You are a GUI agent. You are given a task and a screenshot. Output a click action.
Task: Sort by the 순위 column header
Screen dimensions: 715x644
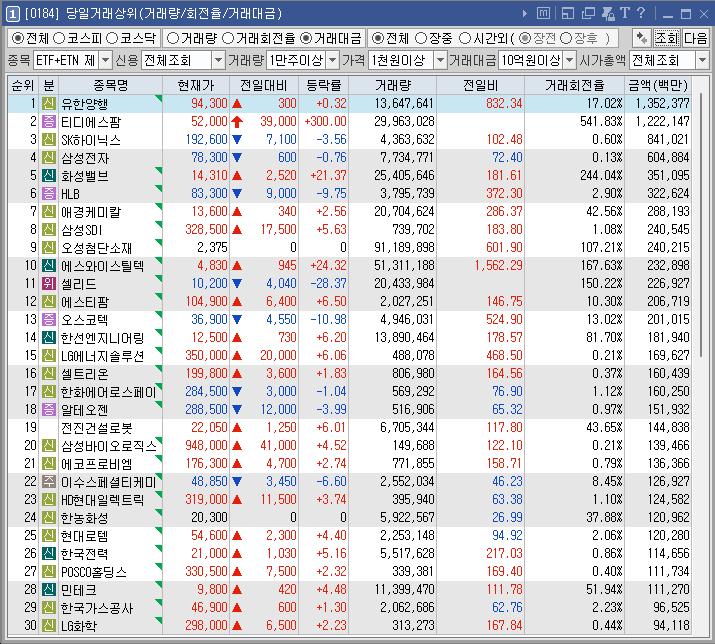point(23,85)
